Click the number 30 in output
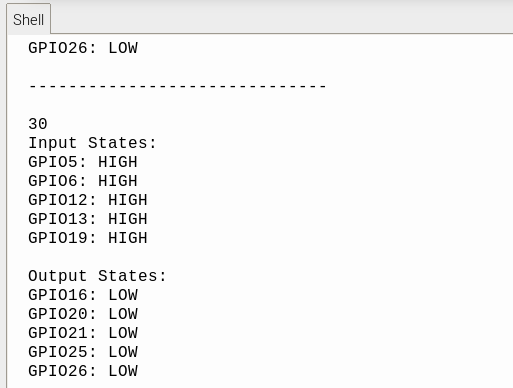 tap(38, 124)
